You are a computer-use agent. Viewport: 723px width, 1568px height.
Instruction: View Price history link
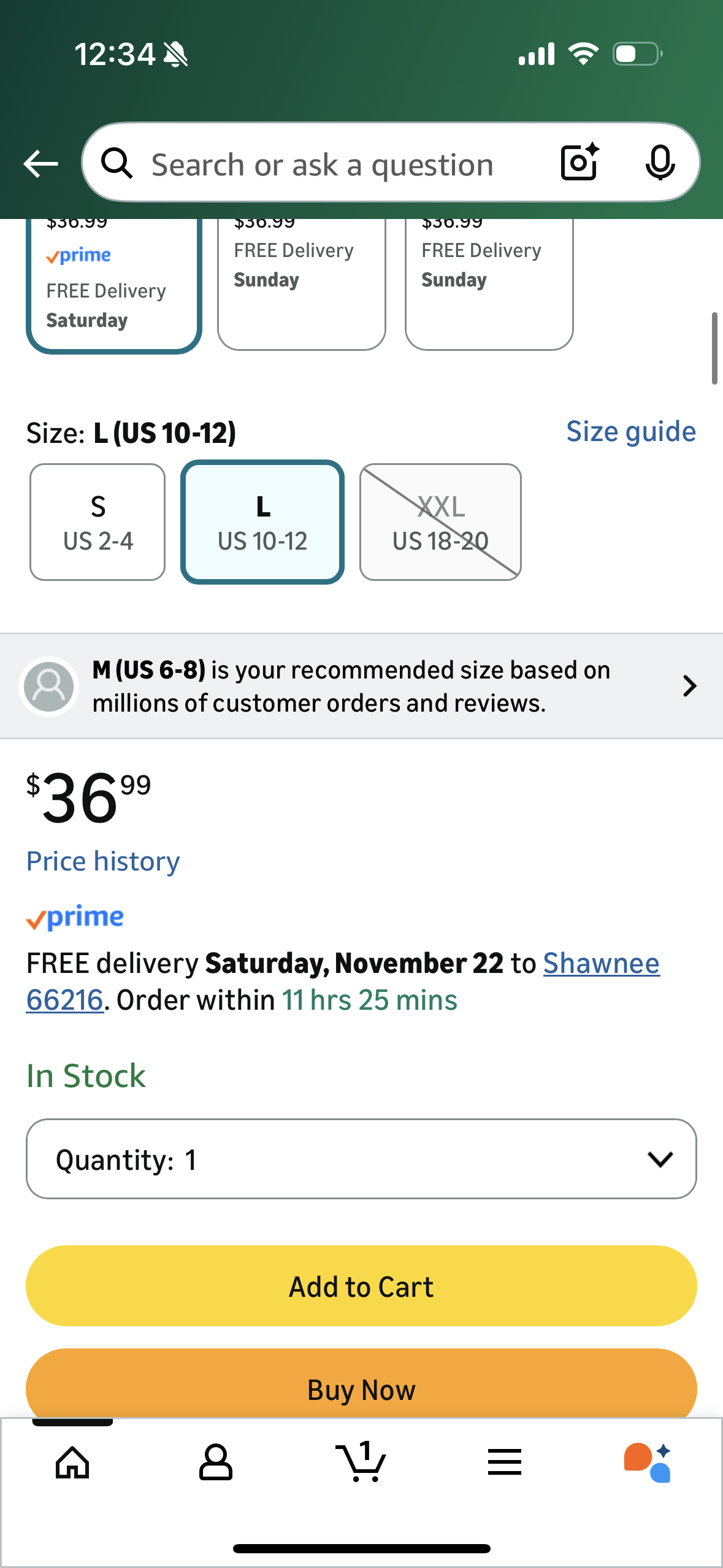tap(103, 861)
